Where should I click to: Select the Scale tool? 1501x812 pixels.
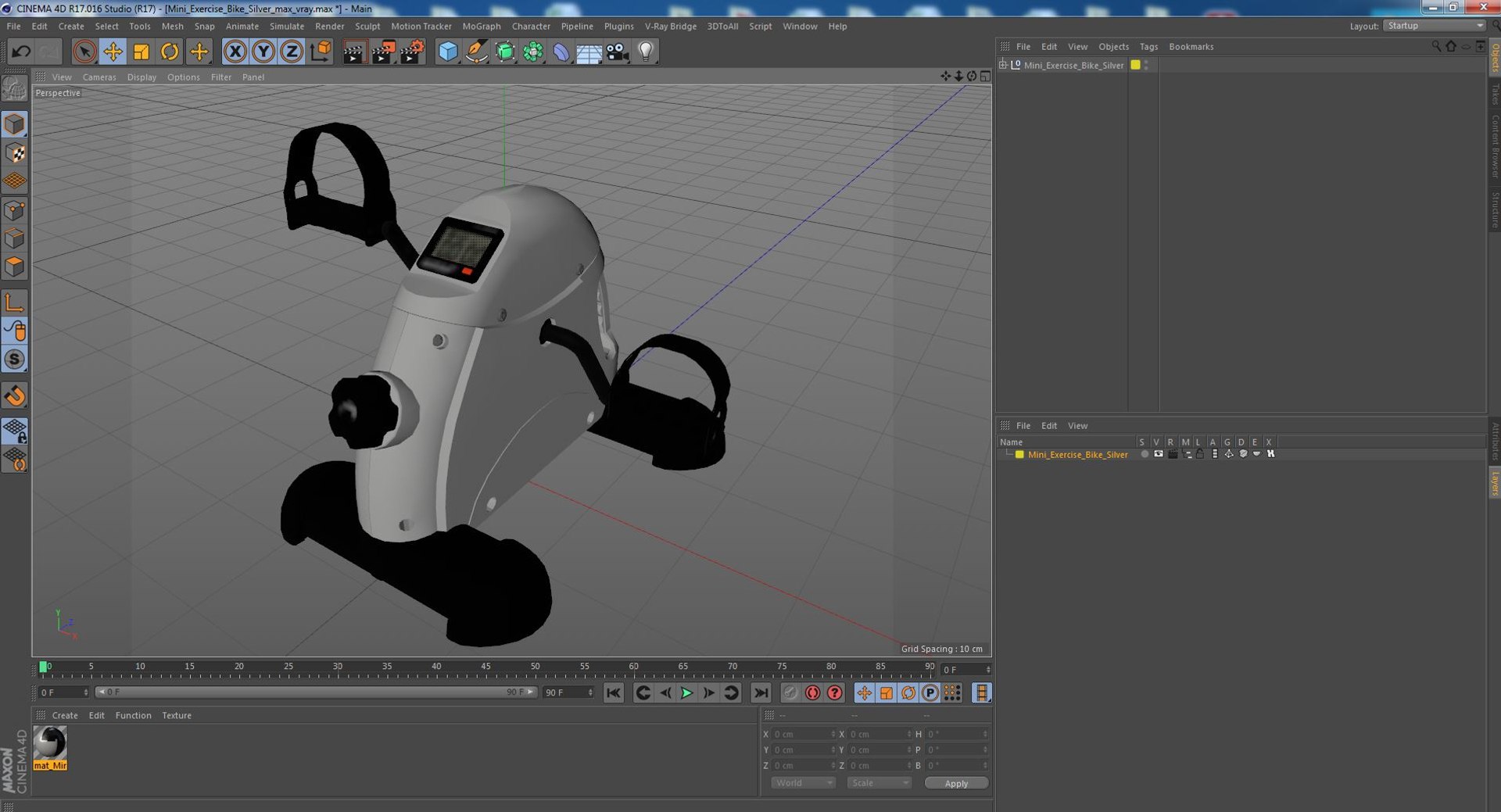pyautogui.click(x=142, y=52)
